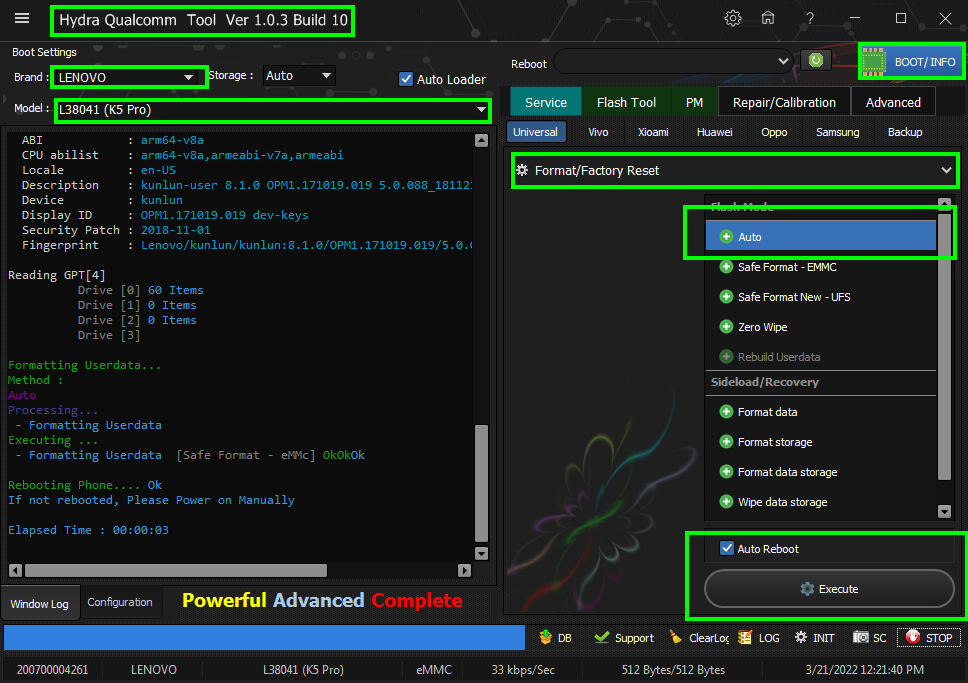
Task: Click the 512 Bytes/512 Bytes status entry
Action: pyautogui.click(x=673, y=669)
